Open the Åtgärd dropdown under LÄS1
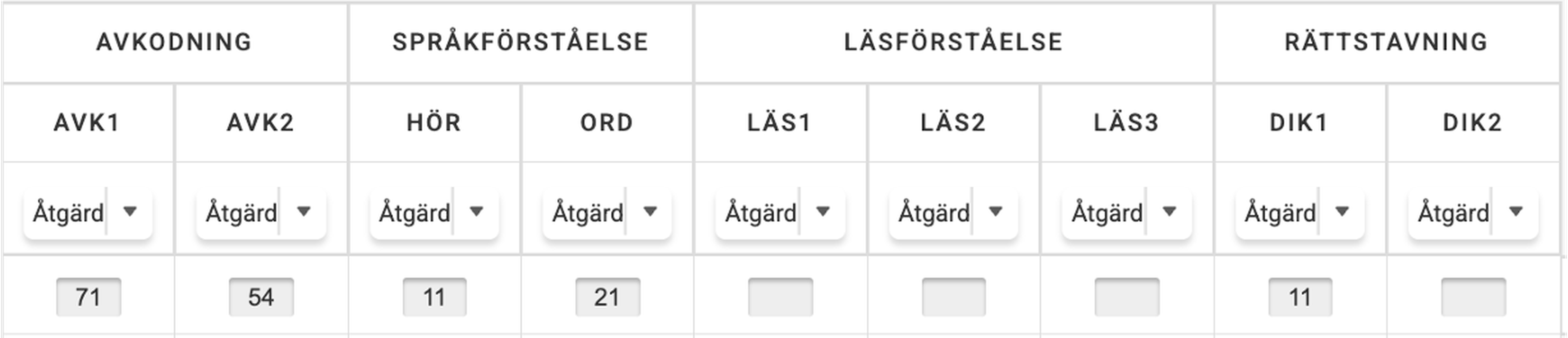This screenshot has height=338, width=1568. click(780, 212)
